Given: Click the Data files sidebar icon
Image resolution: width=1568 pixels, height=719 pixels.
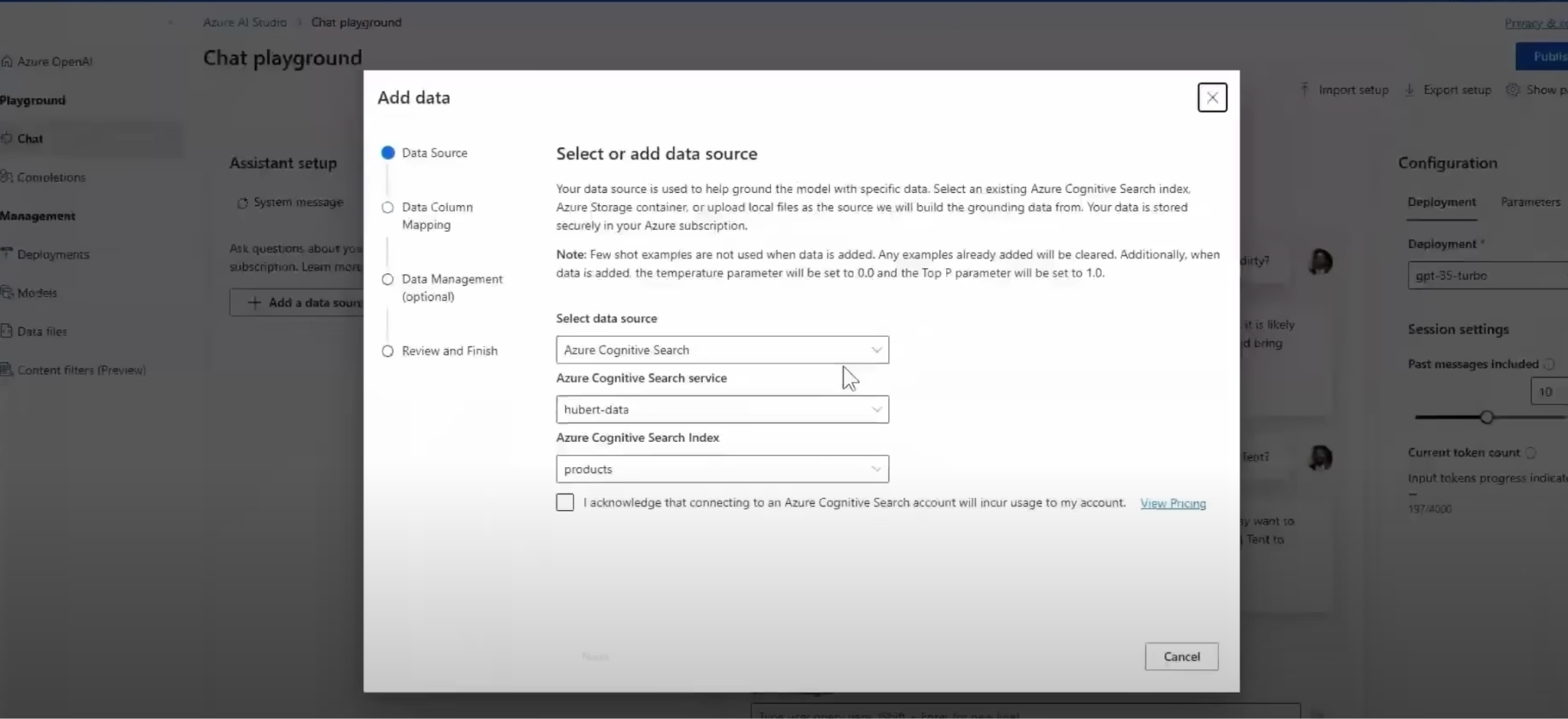Looking at the screenshot, I should [x=7, y=331].
